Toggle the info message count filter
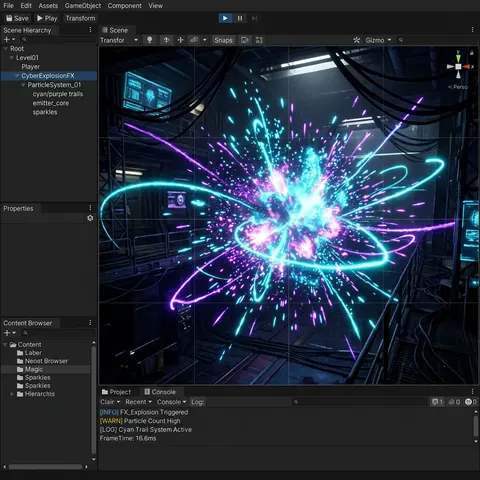This screenshot has height=480, width=480. (437, 402)
